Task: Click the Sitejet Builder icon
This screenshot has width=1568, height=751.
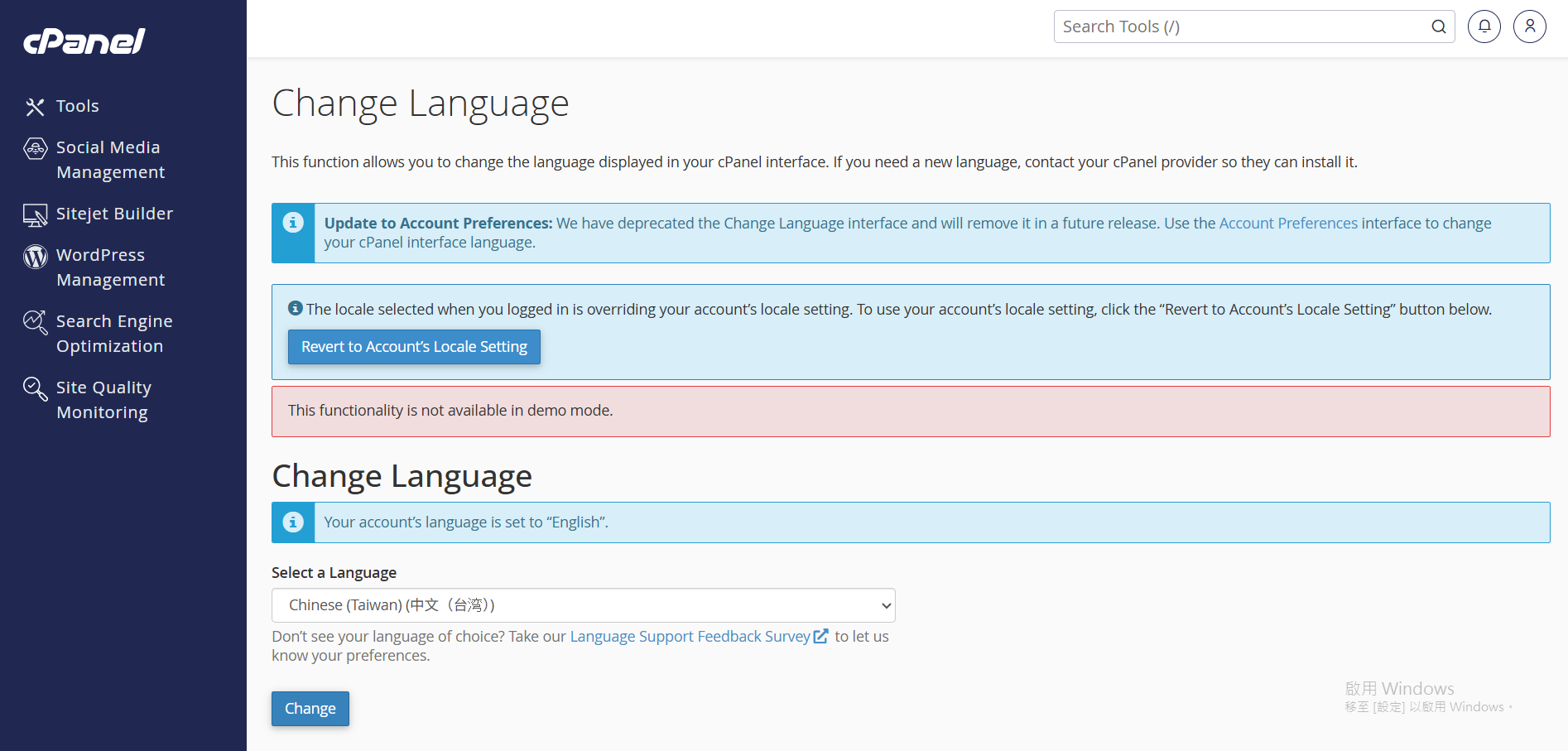Action: [x=35, y=215]
